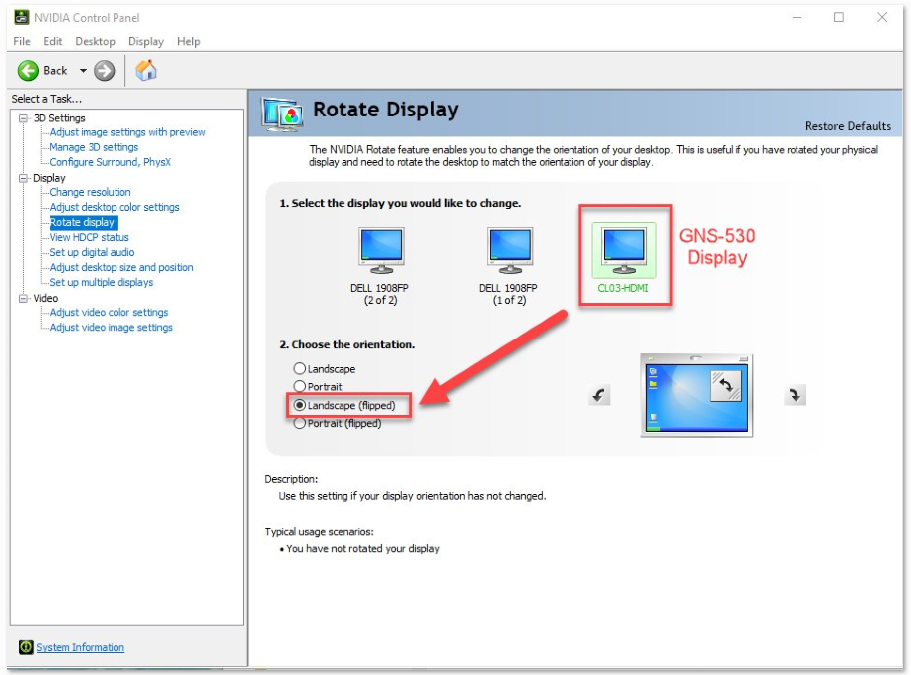The height and width of the screenshot is (675, 911).
Task: Open the System Information link
Action: (x=80, y=647)
